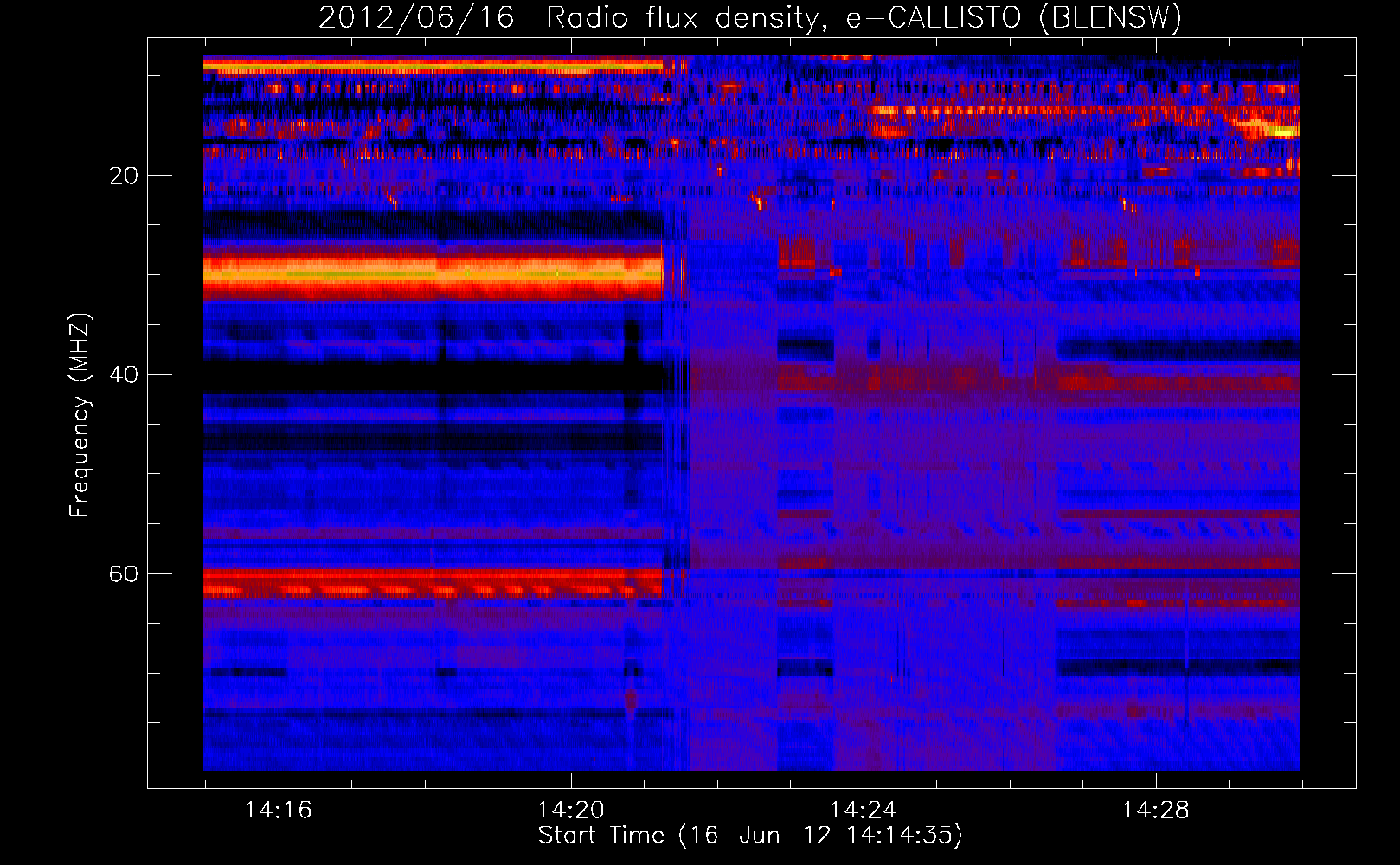
Task: Click the 20 MHz frequency tick label
Action: pos(124,176)
